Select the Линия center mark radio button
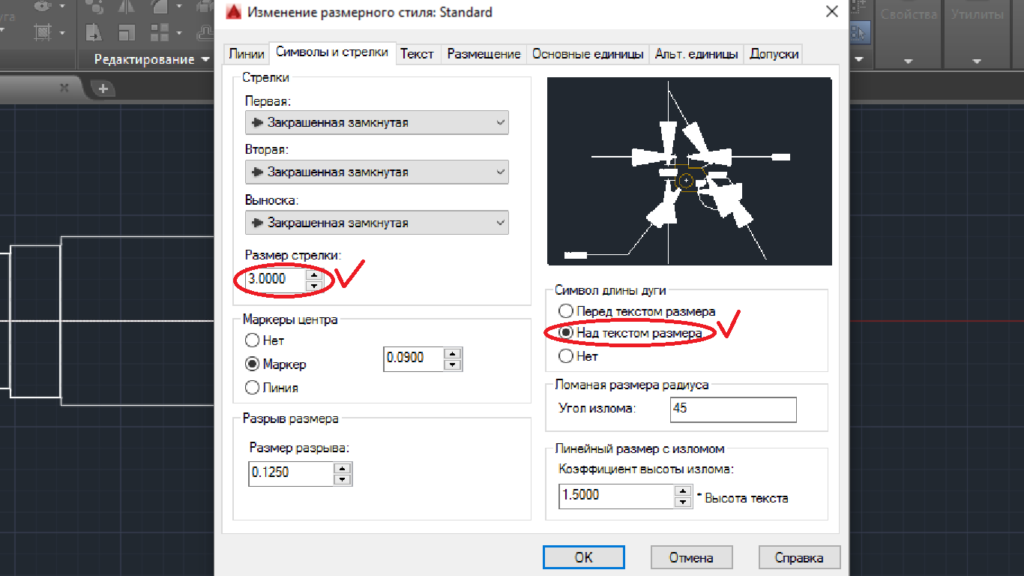Screen dimensions: 1024x576 point(253,387)
